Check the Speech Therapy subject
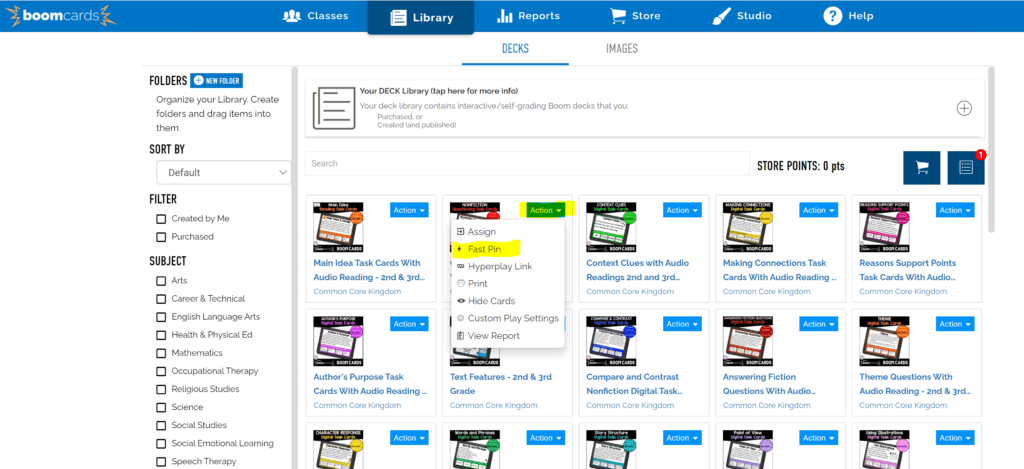The image size is (1024, 469). pyautogui.click(x=161, y=462)
